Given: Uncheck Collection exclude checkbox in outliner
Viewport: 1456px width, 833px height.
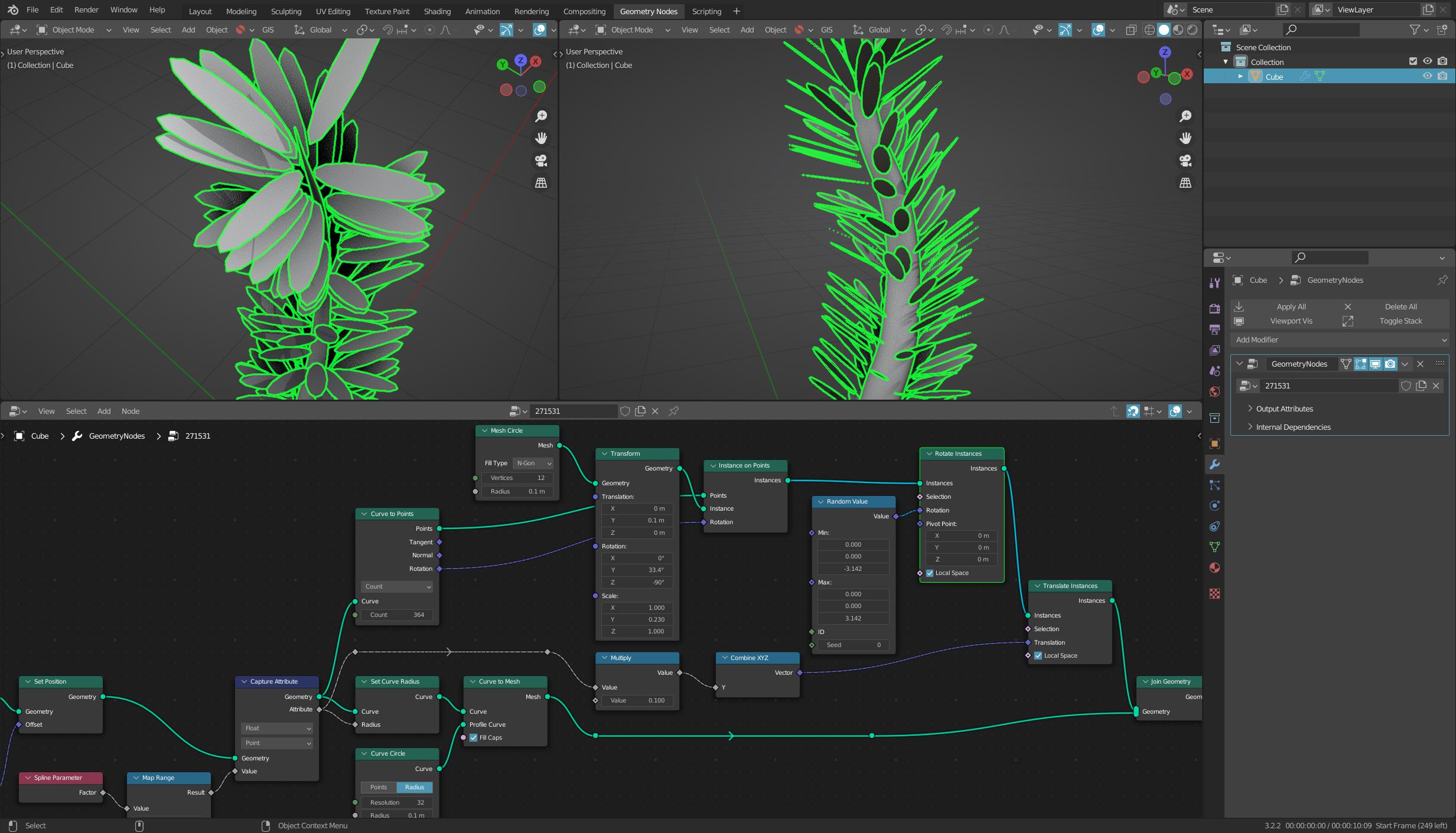Looking at the screenshot, I should (1413, 61).
